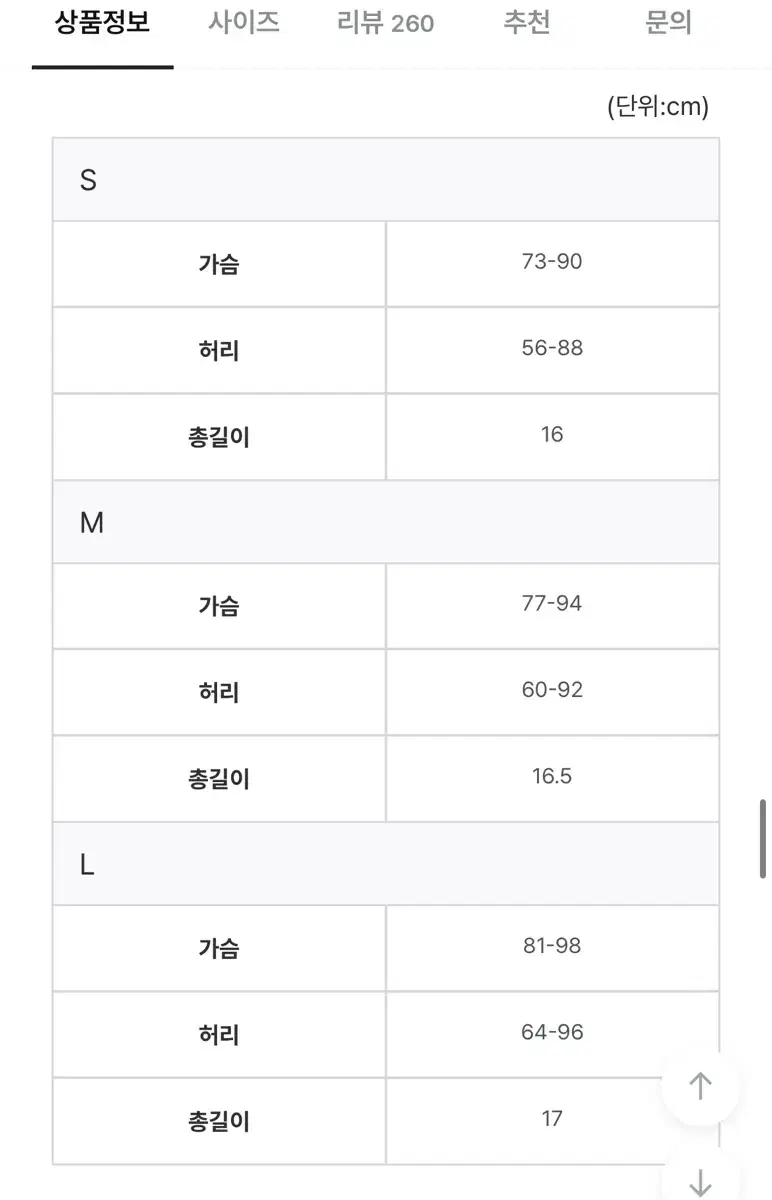Click the L 총길이 label cell
772x1200 pixels.
(x=219, y=1121)
